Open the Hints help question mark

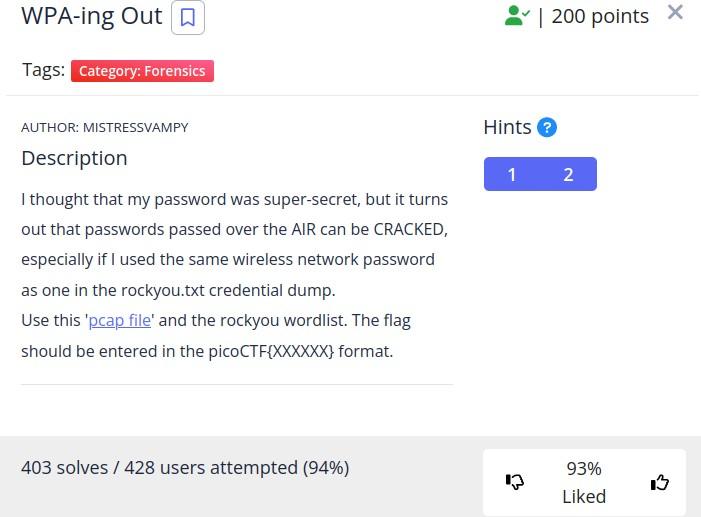(x=546, y=127)
